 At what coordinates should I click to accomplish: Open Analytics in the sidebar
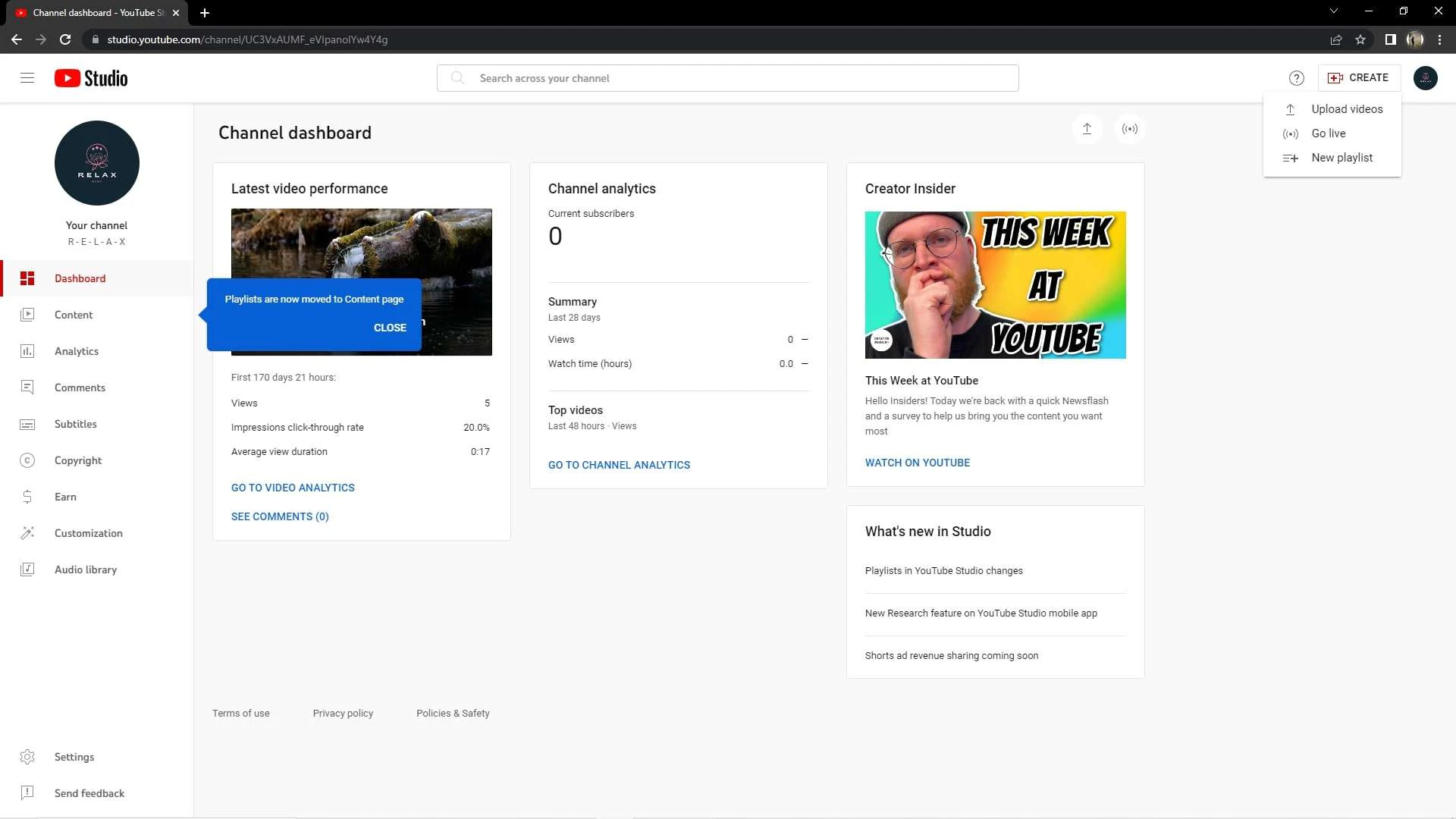76,351
